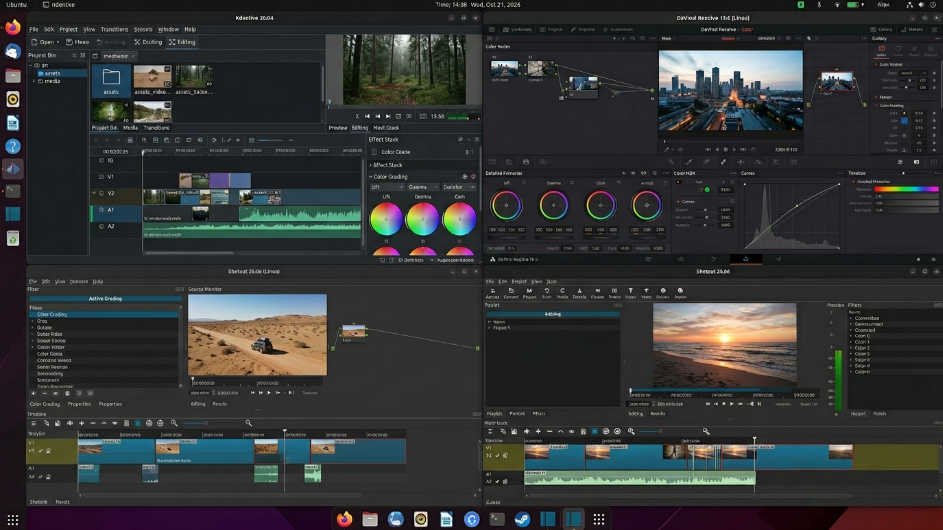Toggle the highlighted snap button in right Shotcut timeline
Image resolution: width=943 pixels, height=530 pixels.
pos(594,431)
